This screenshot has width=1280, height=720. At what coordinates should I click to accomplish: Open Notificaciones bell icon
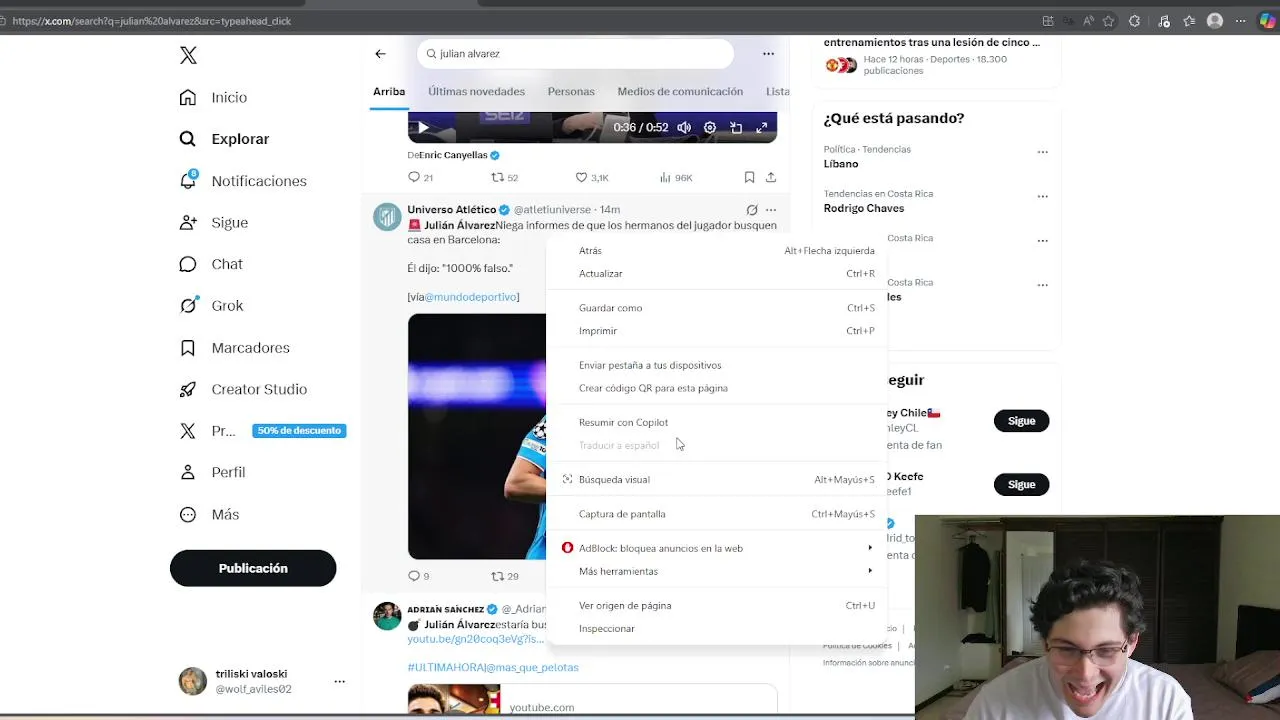[x=188, y=180]
